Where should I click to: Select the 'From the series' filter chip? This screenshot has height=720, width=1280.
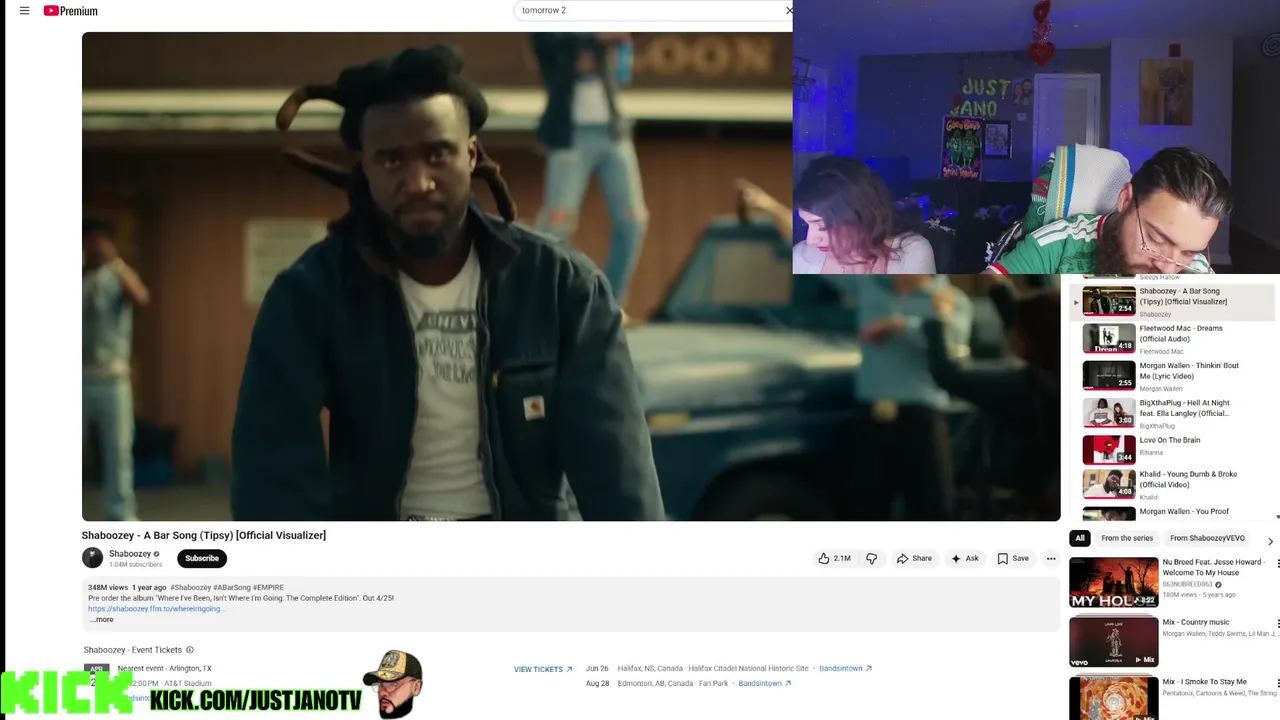tap(1127, 538)
